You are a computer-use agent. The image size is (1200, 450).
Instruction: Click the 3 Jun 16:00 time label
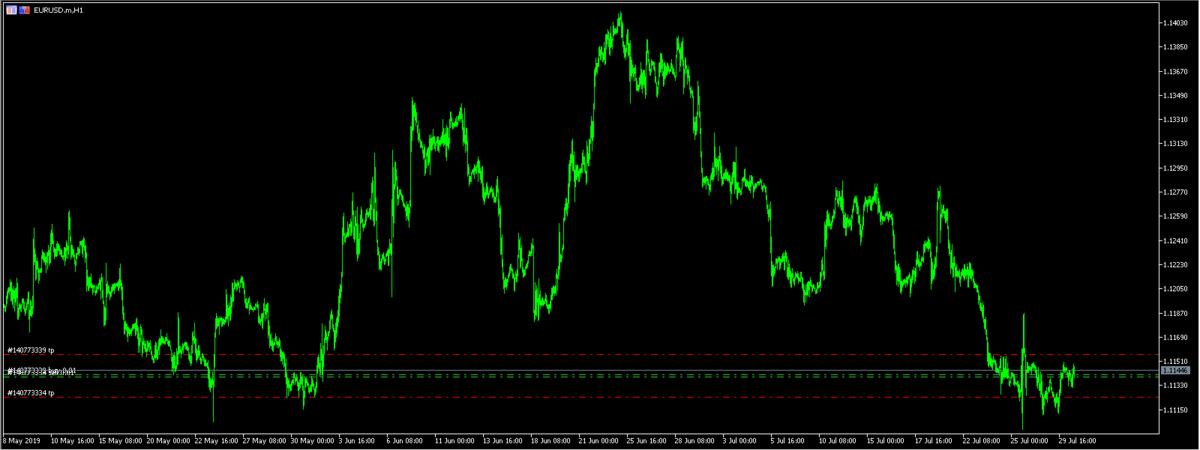click(357, 439)
